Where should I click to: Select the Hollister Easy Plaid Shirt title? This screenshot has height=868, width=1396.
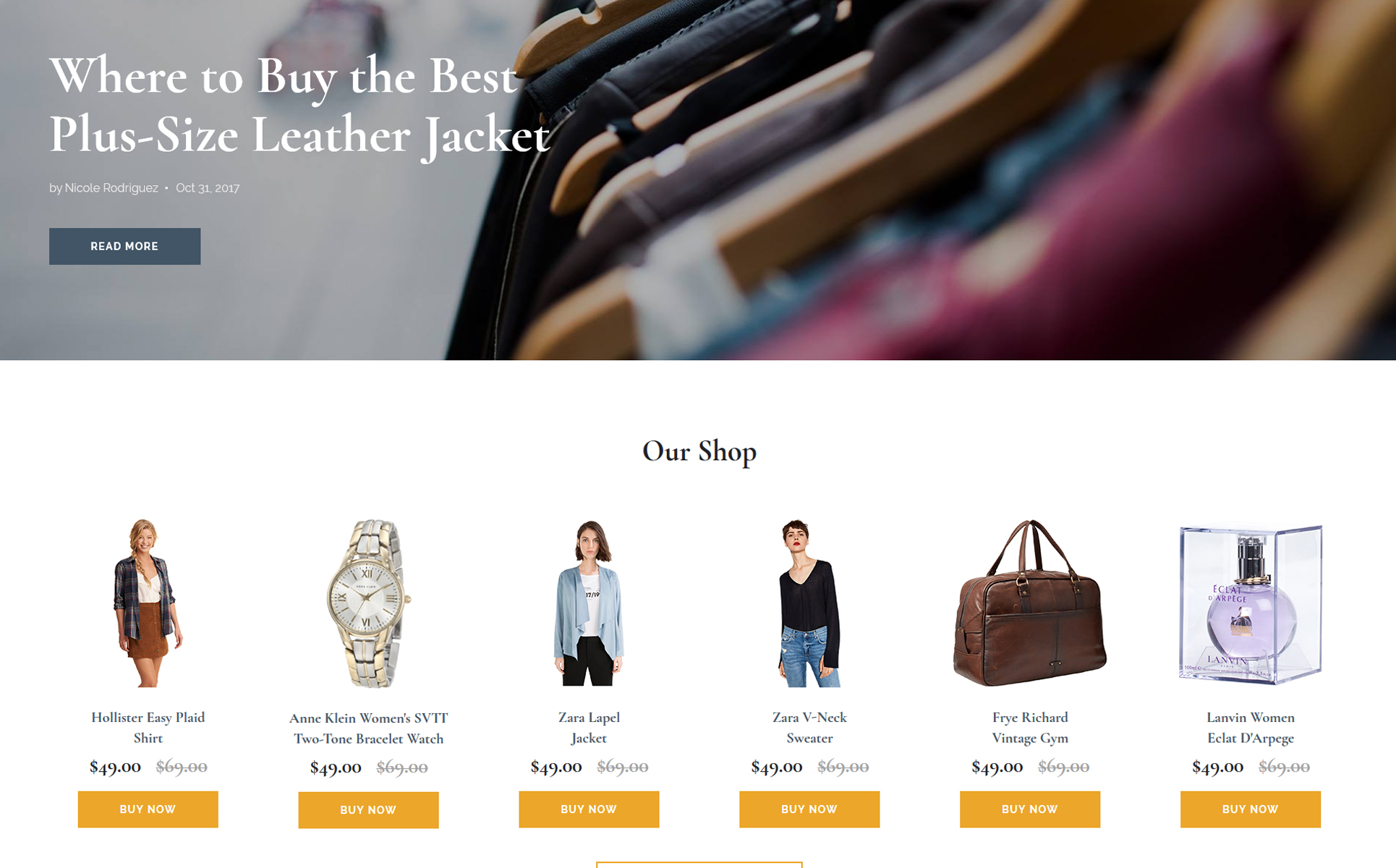tap(148, 728)
